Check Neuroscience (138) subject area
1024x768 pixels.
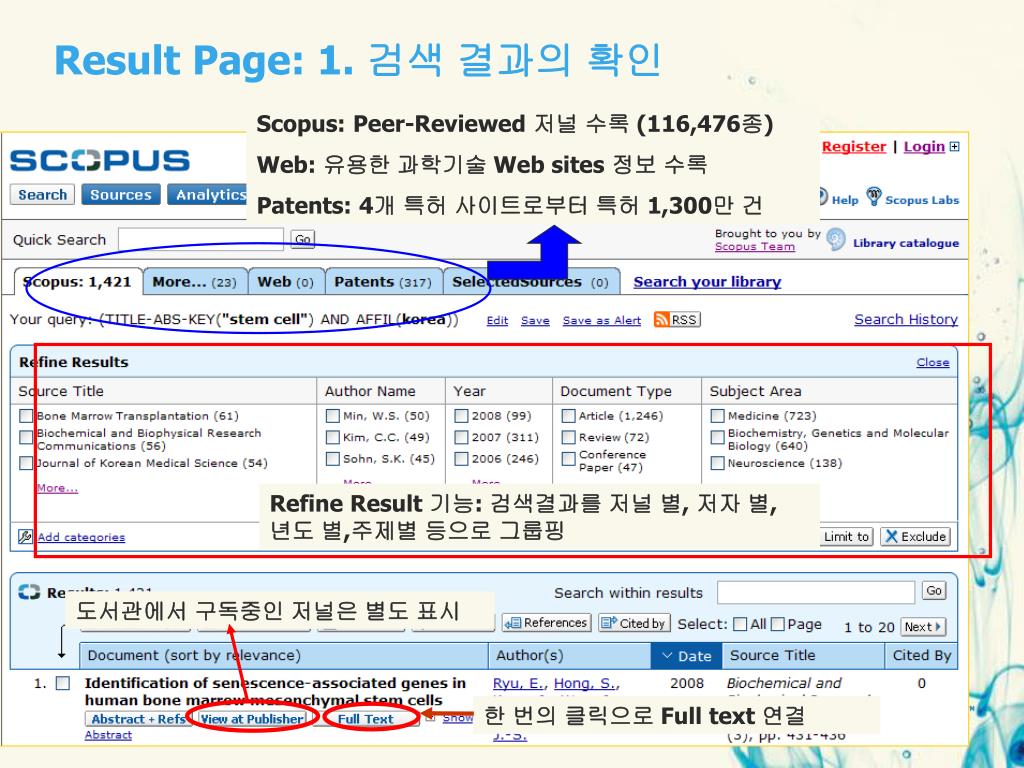717,463
